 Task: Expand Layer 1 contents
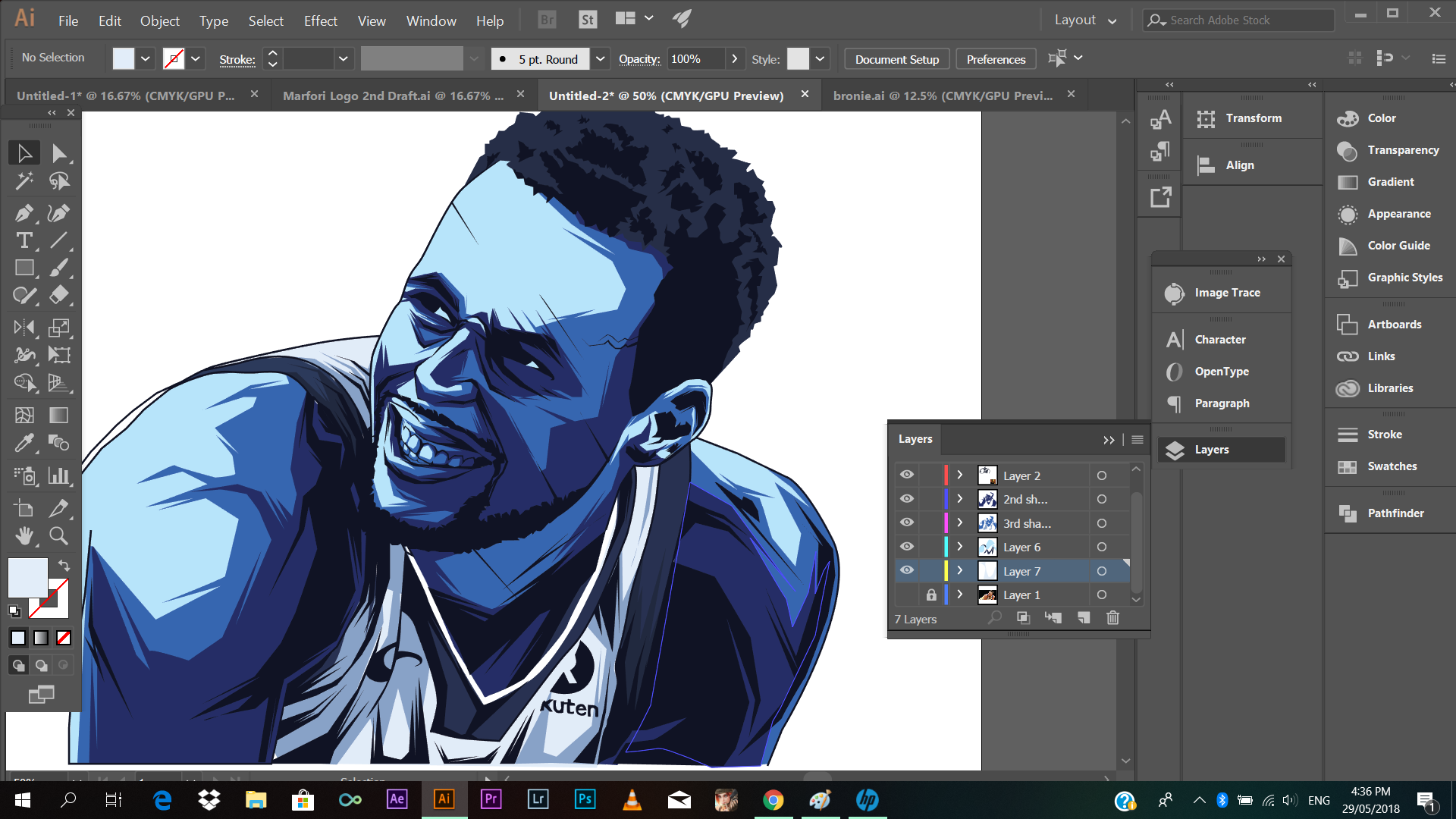click(960, 595)
